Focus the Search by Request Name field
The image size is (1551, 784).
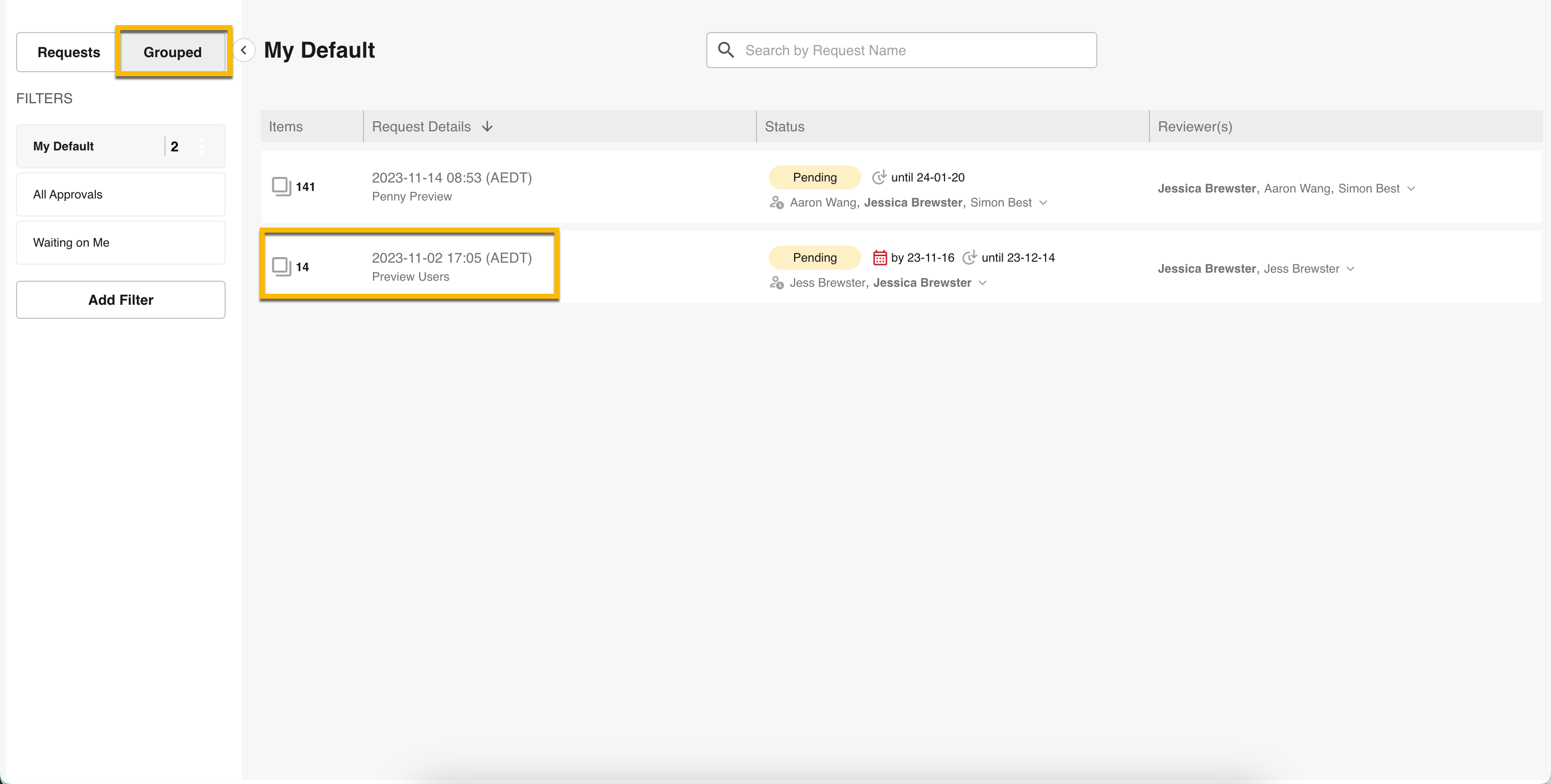pyautogui.click(x=901, y=50)
